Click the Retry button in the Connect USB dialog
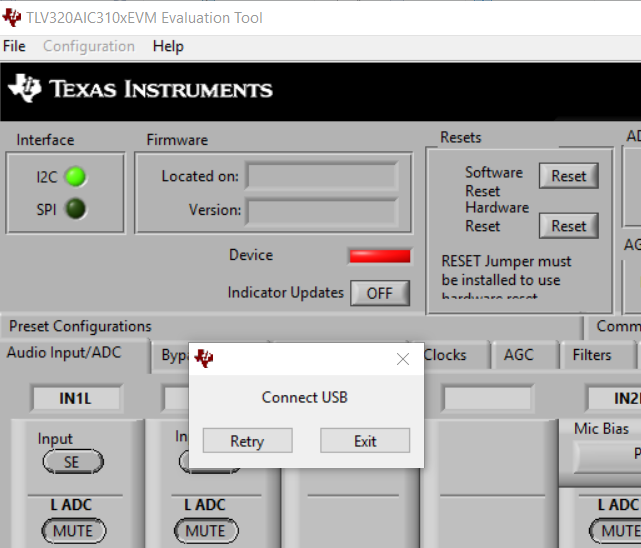The image size is (641, 548). tap(247, 441)
